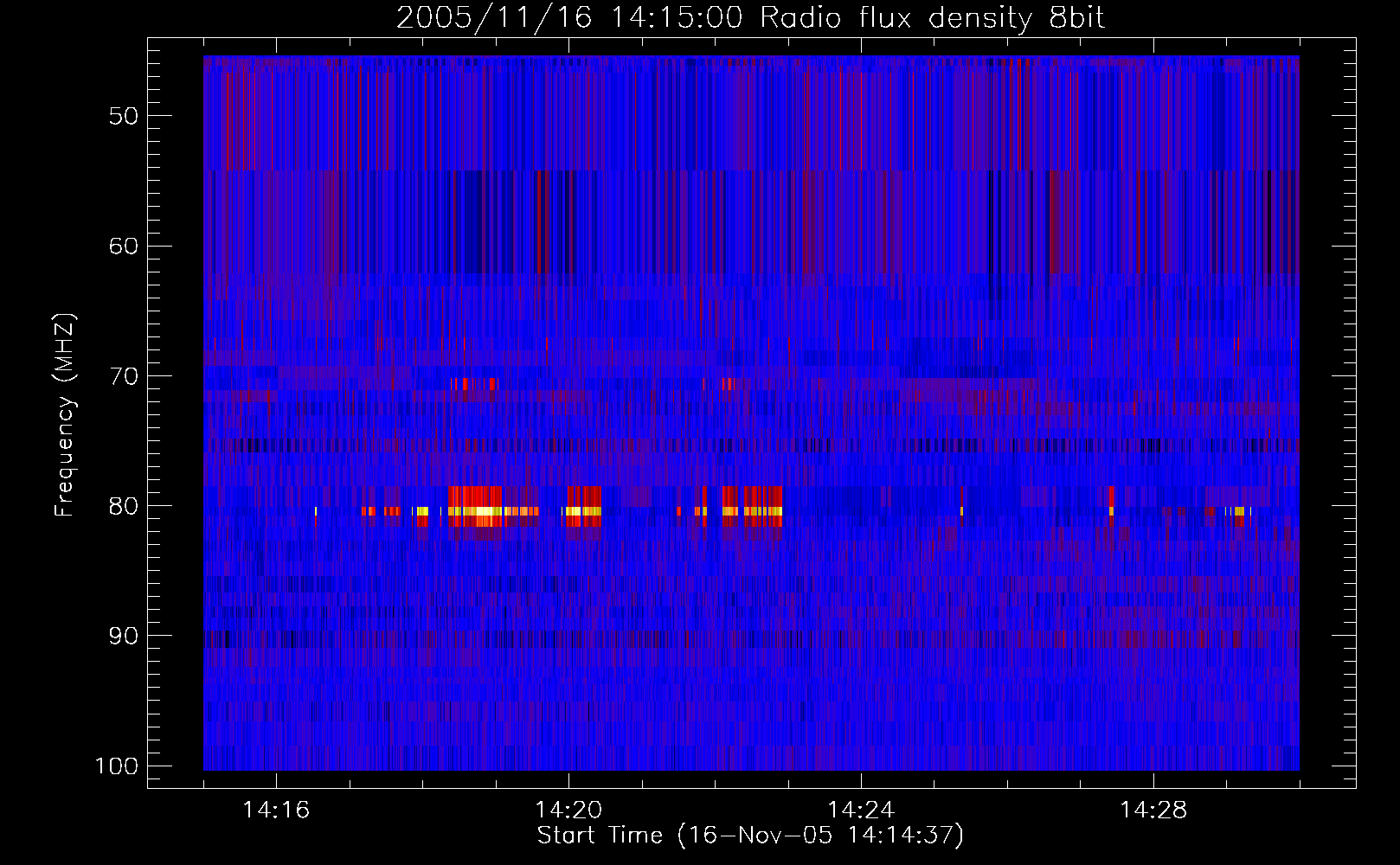Click the 14:24 time tick label
The height and width of the screenshot is (865, 1400).
861,811
